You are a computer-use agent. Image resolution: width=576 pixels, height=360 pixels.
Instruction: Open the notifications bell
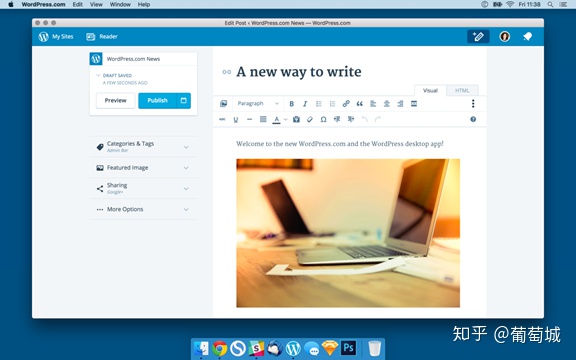528,36
